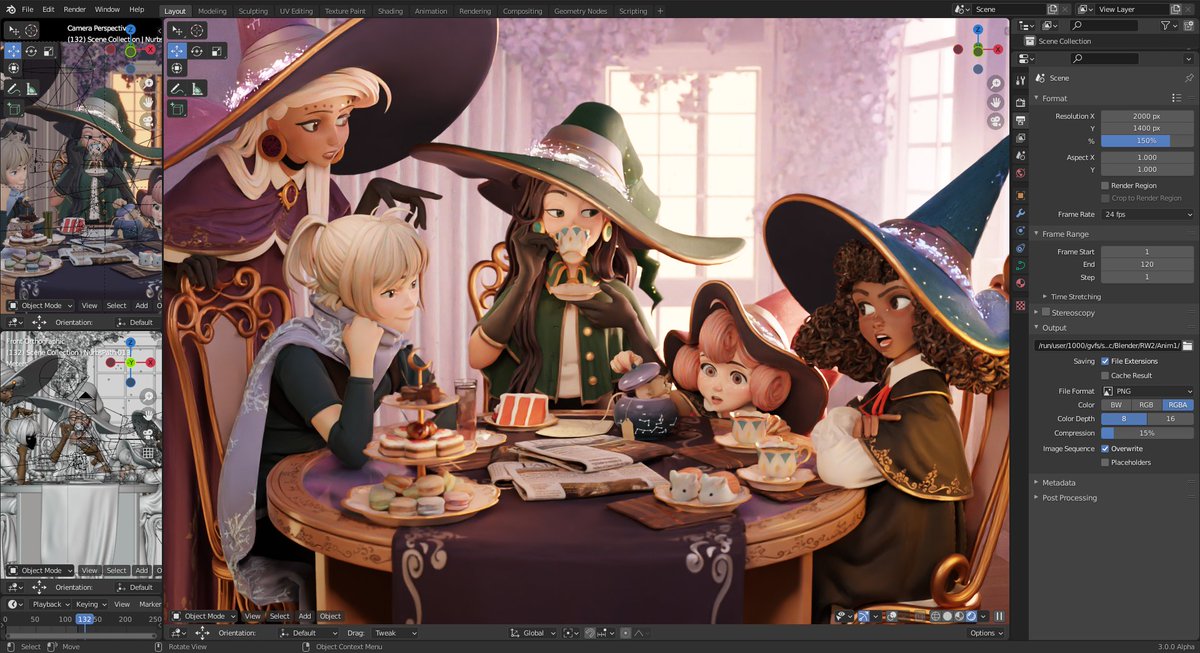1200x653 pixels.
Task: Open the Frame Rate 24 fps dropdown
Action: [1147, 214]
